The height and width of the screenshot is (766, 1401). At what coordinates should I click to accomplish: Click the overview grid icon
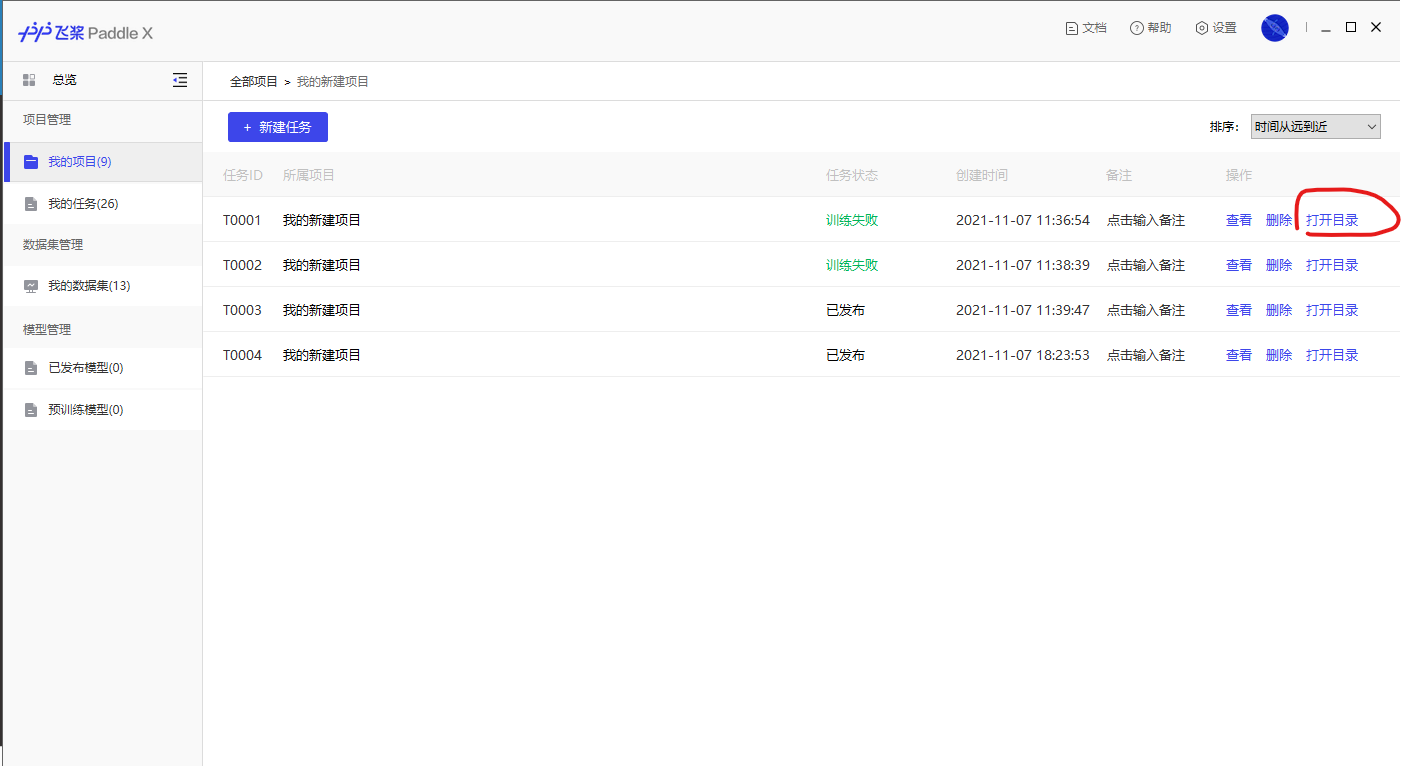coord(29,80)
